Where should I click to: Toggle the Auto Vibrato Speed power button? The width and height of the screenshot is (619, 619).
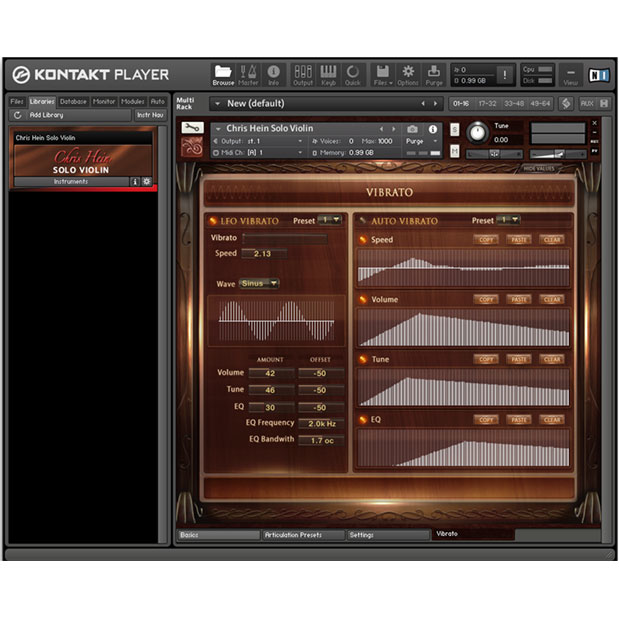point(364,240)
